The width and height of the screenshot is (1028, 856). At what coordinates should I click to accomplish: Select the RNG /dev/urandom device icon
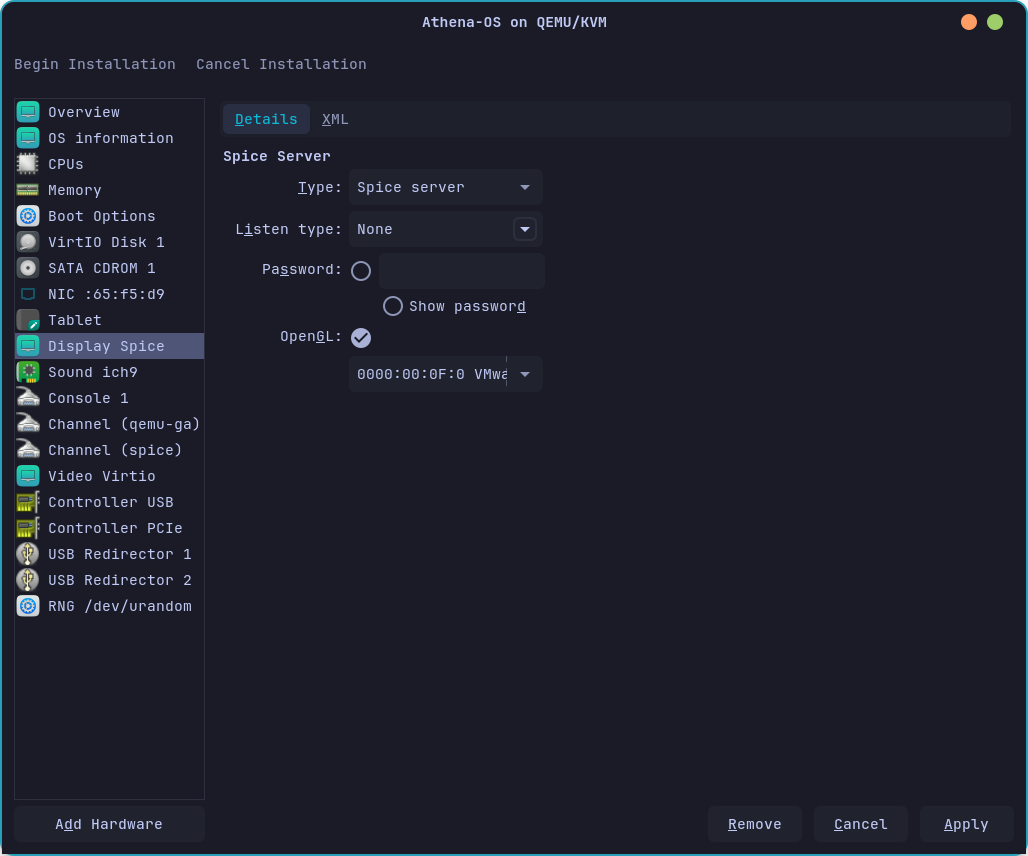pos(27,606)
